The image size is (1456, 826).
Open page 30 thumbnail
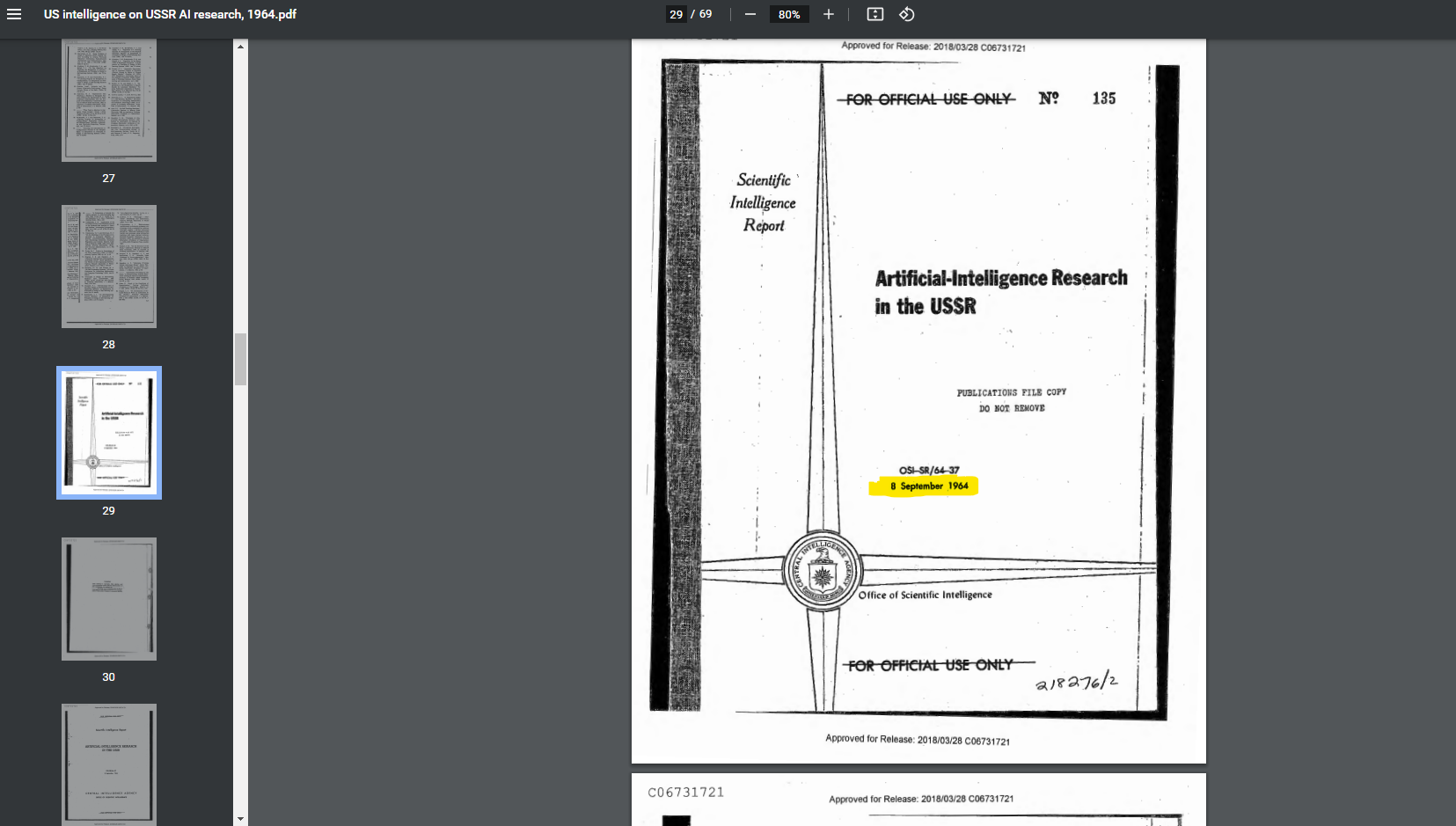(x=109, y=599)
